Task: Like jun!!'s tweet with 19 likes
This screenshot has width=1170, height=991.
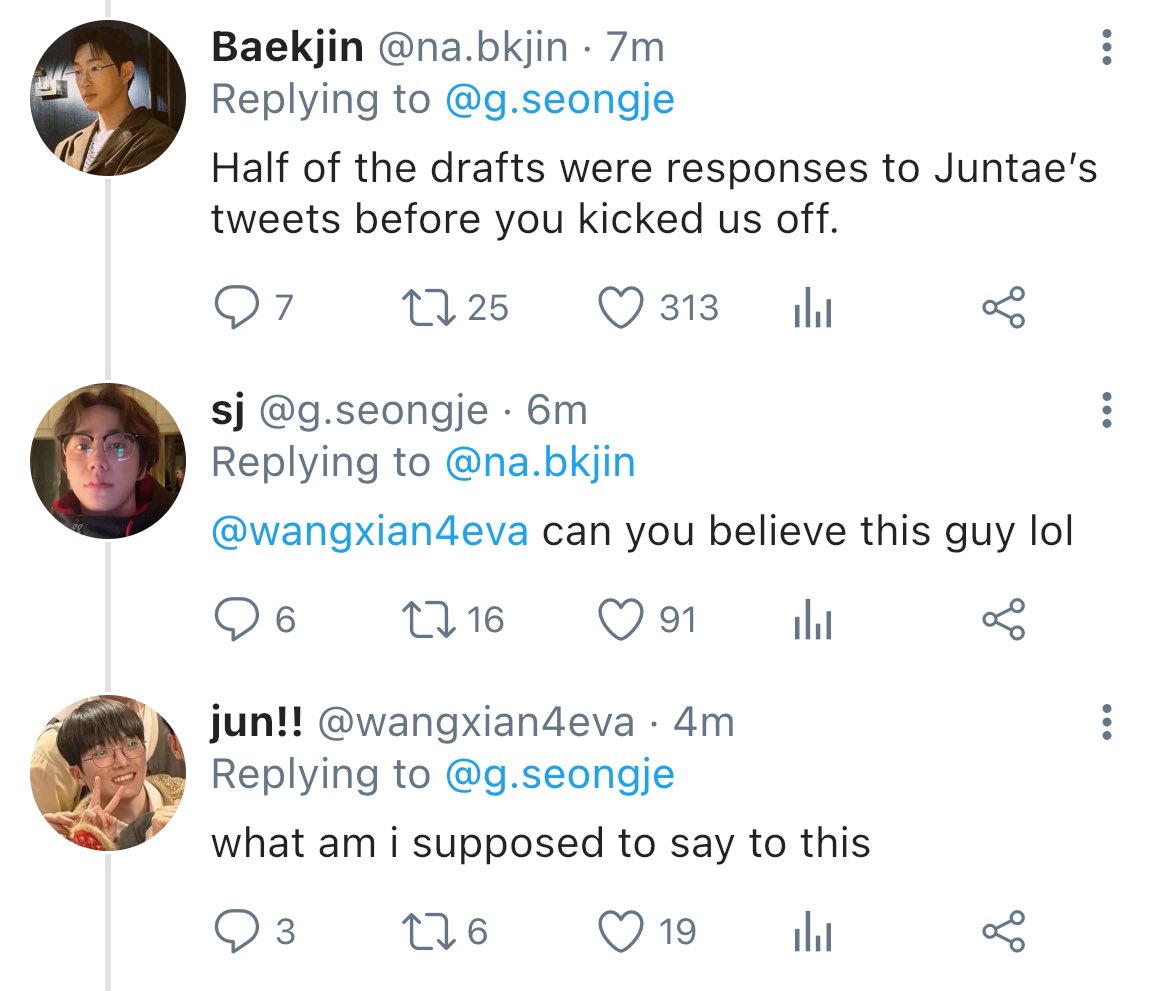Action: (x=621, y=931)
